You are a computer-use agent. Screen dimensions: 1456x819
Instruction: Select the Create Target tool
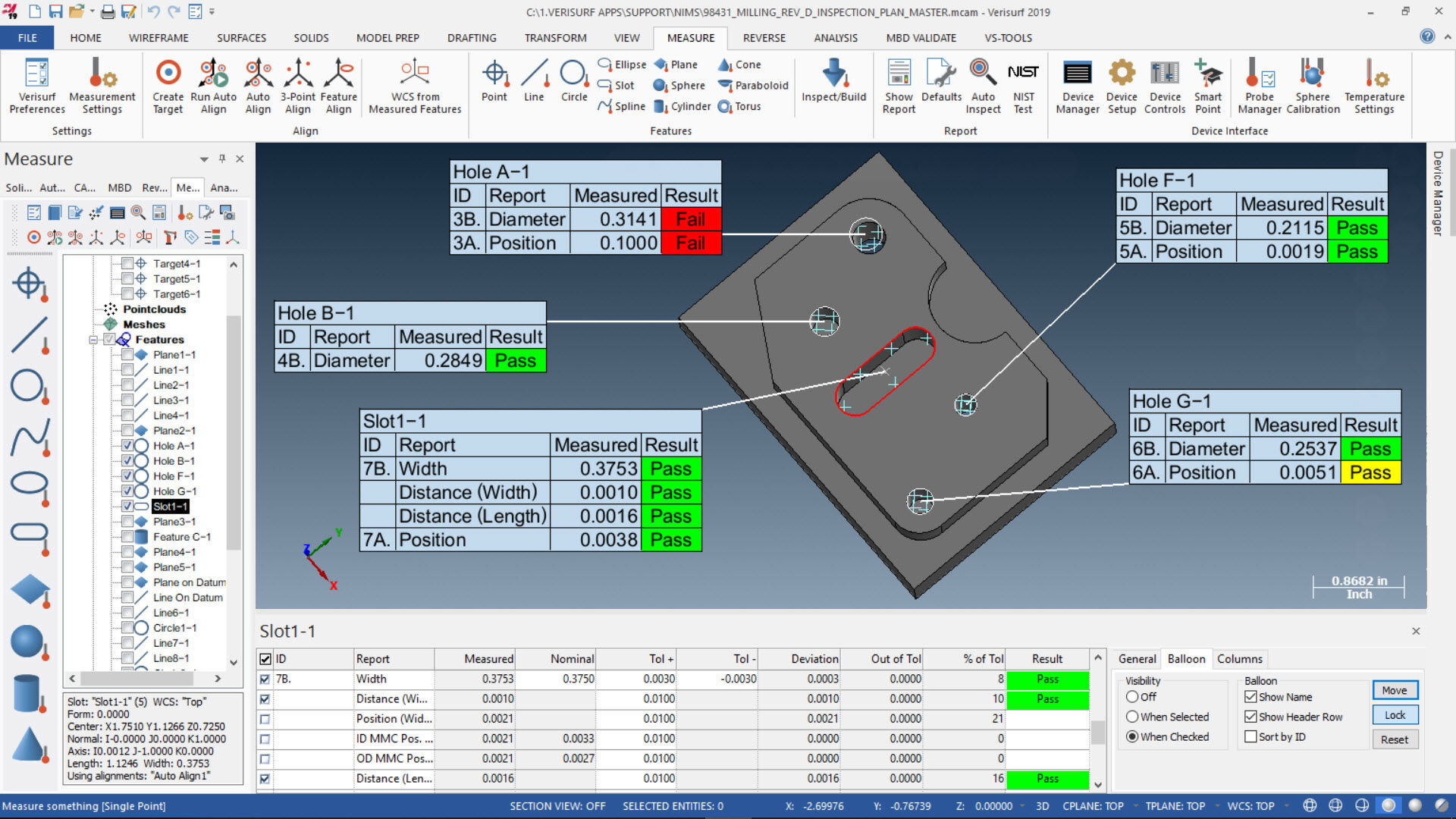[167, 85]
